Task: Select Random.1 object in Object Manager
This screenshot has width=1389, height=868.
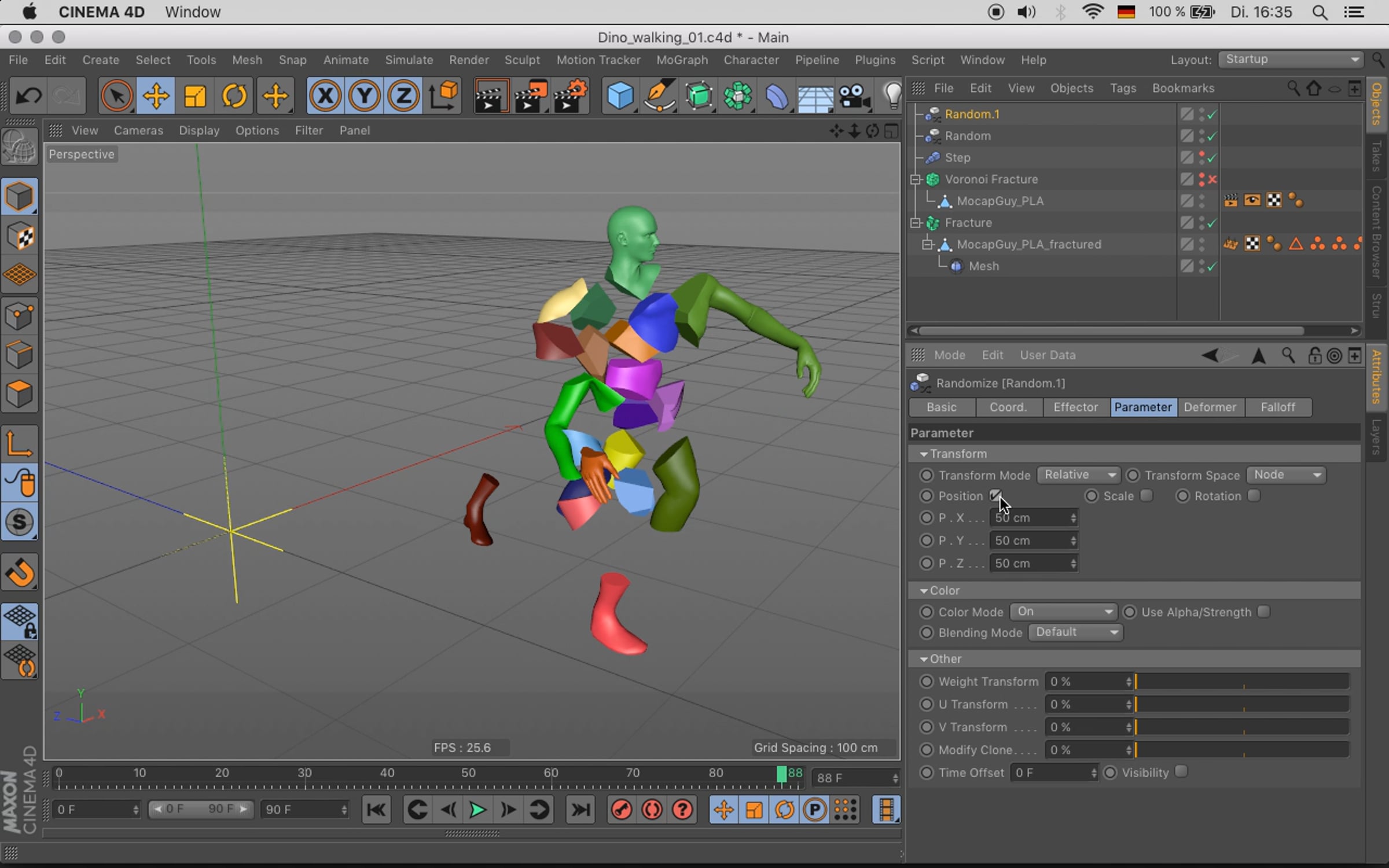Action: click(972, 114)
